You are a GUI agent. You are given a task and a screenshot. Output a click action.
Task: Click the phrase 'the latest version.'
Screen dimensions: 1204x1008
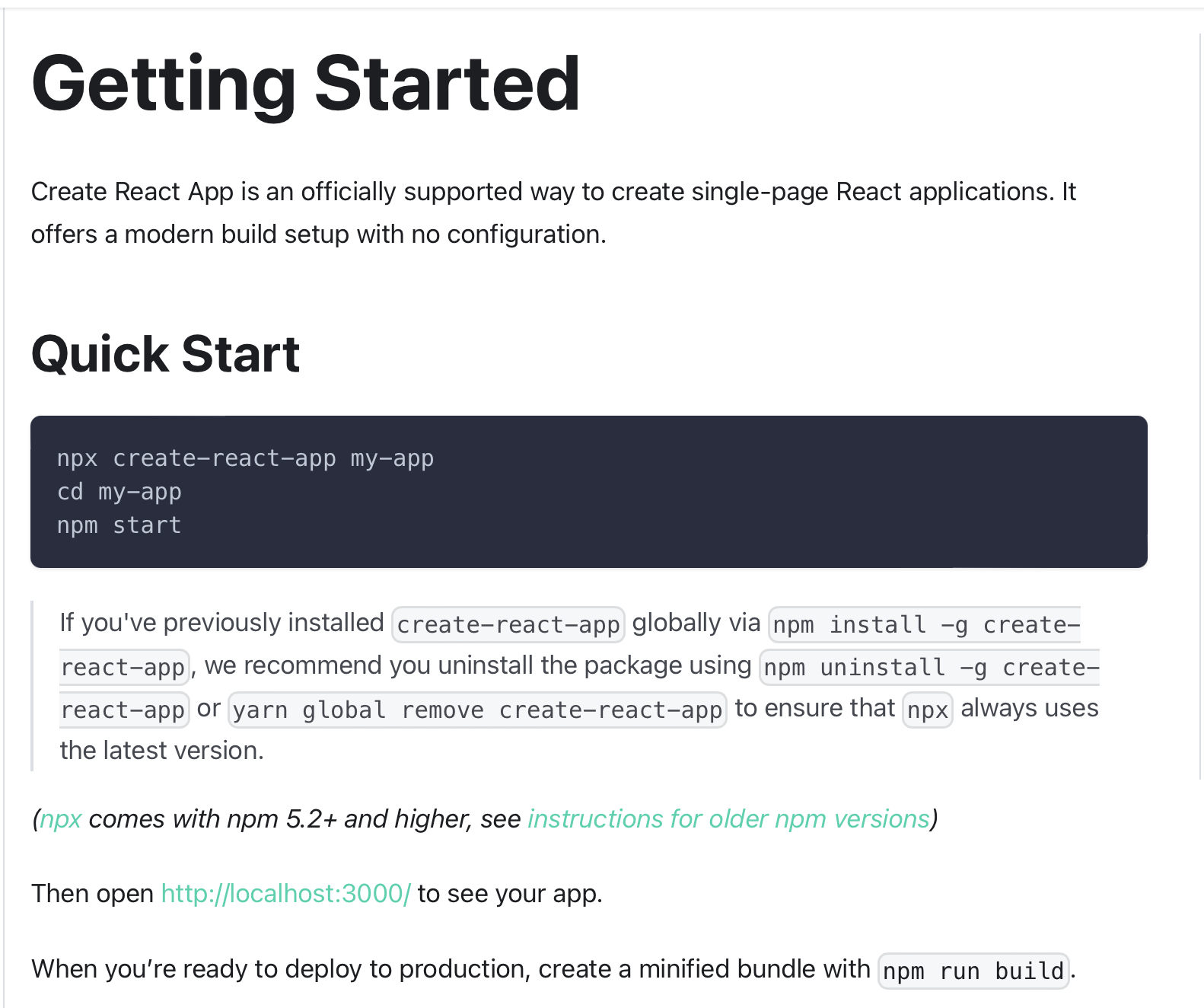[x=162, y=751]
